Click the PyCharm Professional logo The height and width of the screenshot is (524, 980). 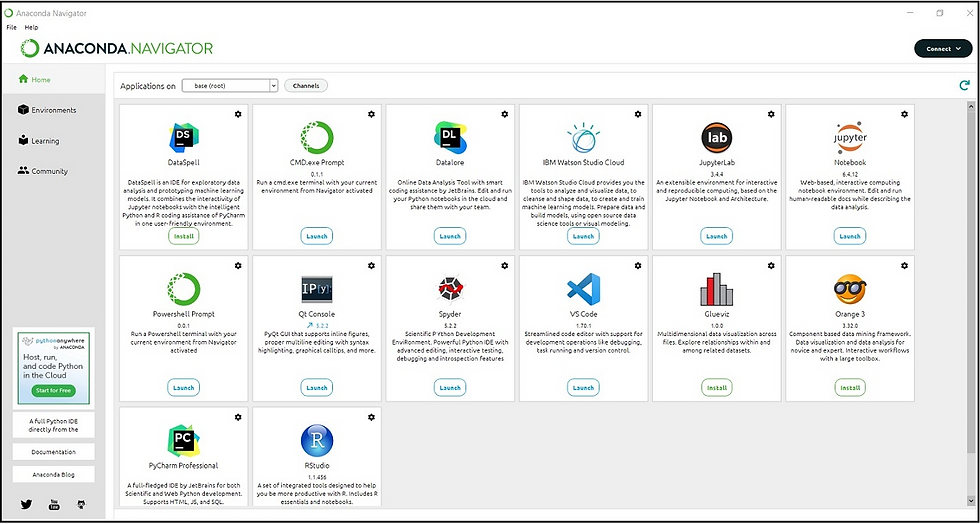[x=184, y=440]
